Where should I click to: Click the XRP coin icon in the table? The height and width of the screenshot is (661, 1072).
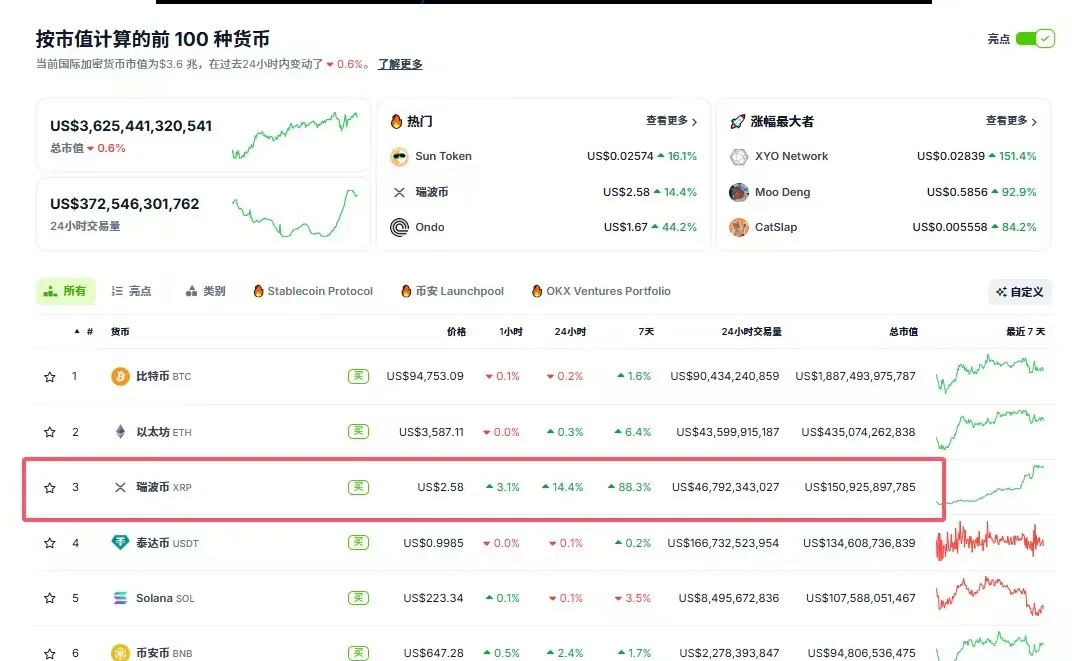[120, 487]
